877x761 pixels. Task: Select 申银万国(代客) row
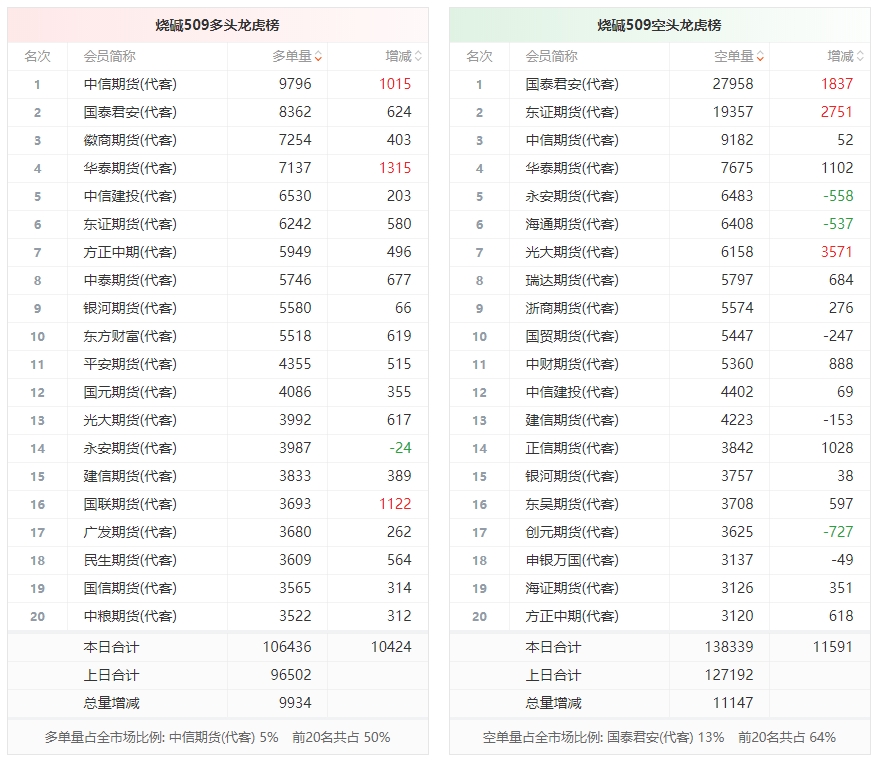(660, 560)
